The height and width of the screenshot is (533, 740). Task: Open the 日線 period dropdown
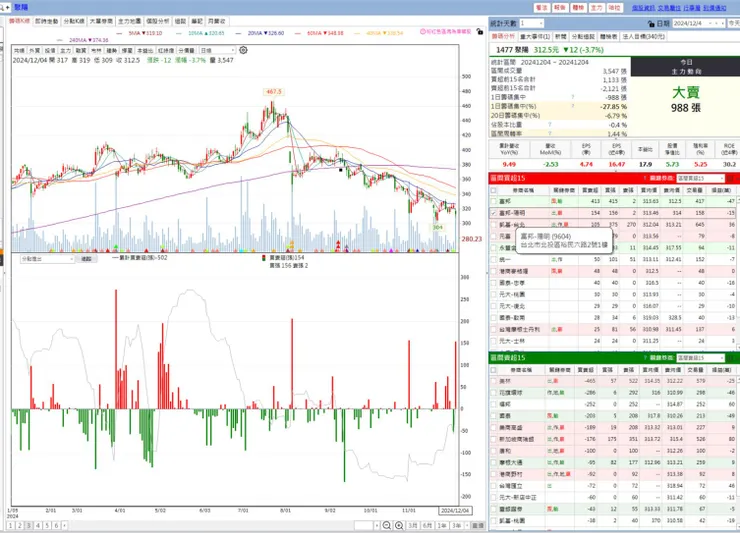click(217, 51)
